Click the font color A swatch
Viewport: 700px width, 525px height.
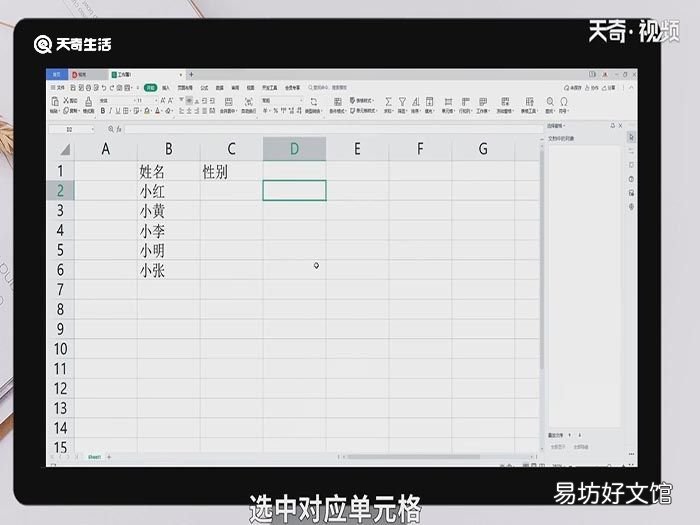coord(157,110)
